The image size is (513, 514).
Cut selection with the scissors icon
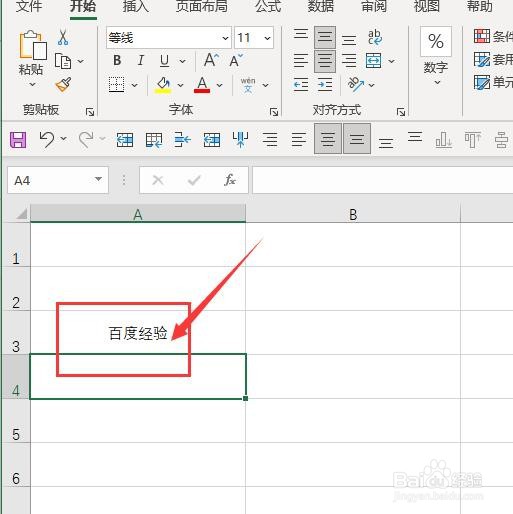pyautogui.click(x=63, y=37)
